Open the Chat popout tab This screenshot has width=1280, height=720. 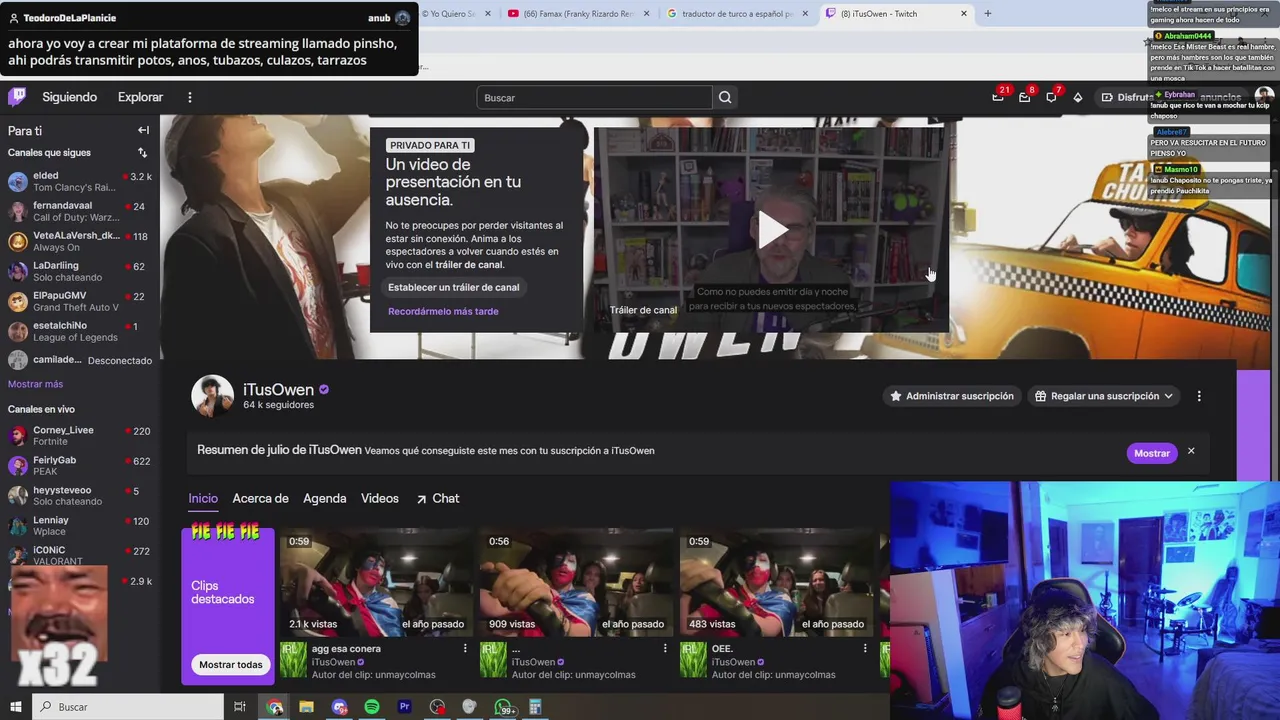(437, 498)
